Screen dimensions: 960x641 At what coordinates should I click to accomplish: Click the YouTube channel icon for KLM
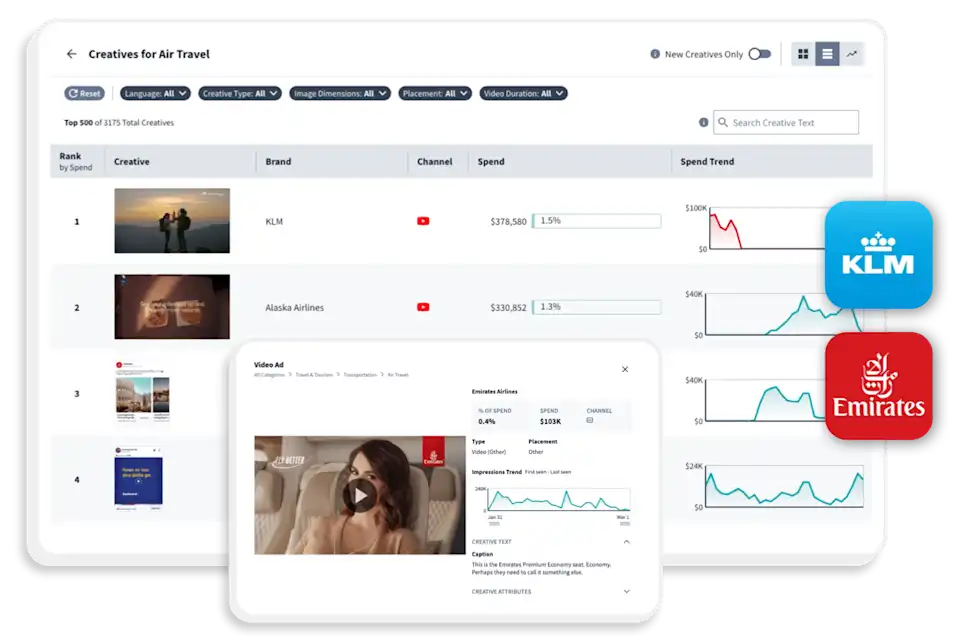tap(423, 221)
